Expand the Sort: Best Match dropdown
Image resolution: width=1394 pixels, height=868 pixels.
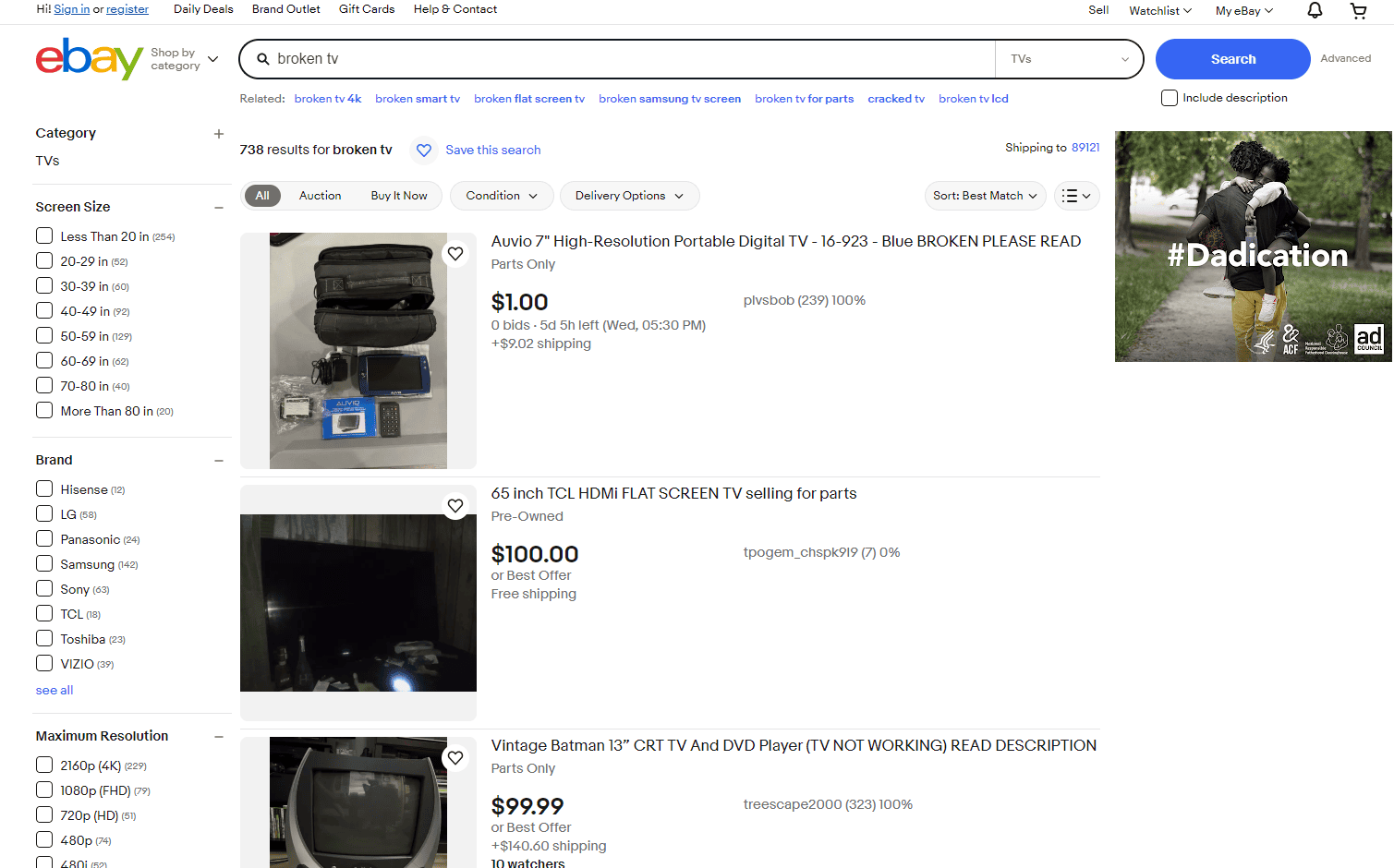click(985, 196)
